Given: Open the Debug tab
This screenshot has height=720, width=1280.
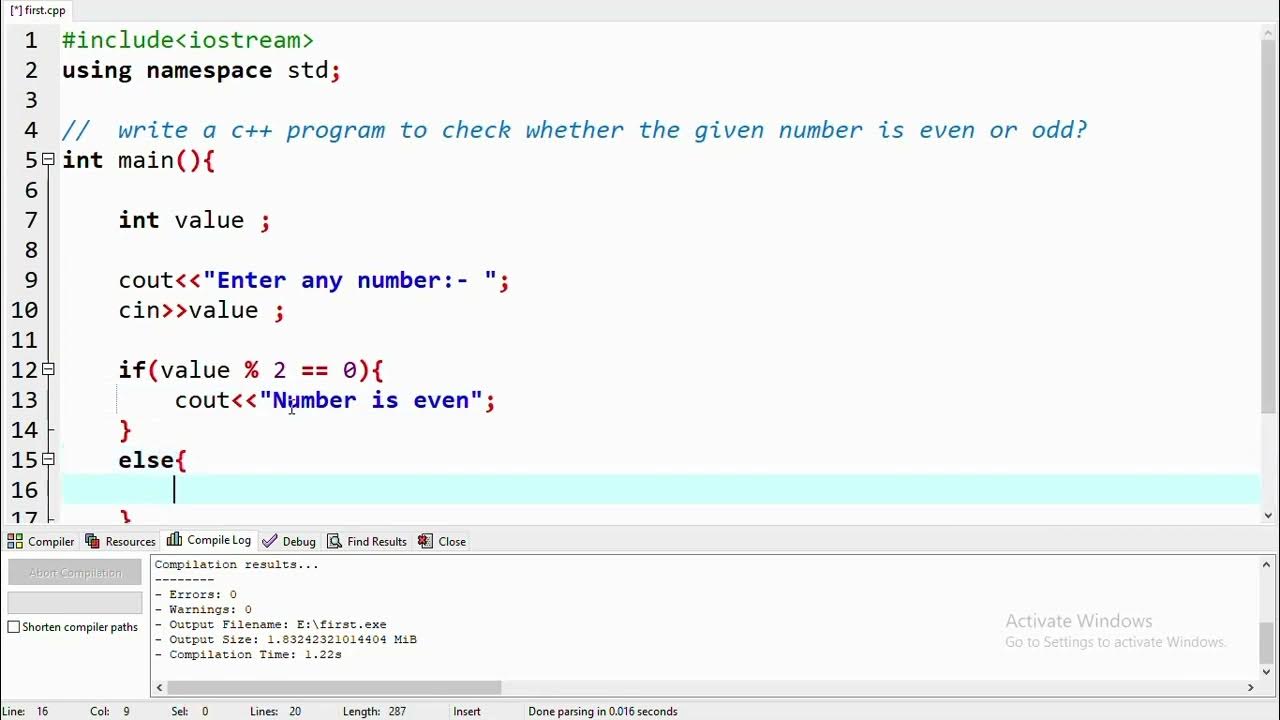Looking at the screenshot, I should click(x=289, y=541).
